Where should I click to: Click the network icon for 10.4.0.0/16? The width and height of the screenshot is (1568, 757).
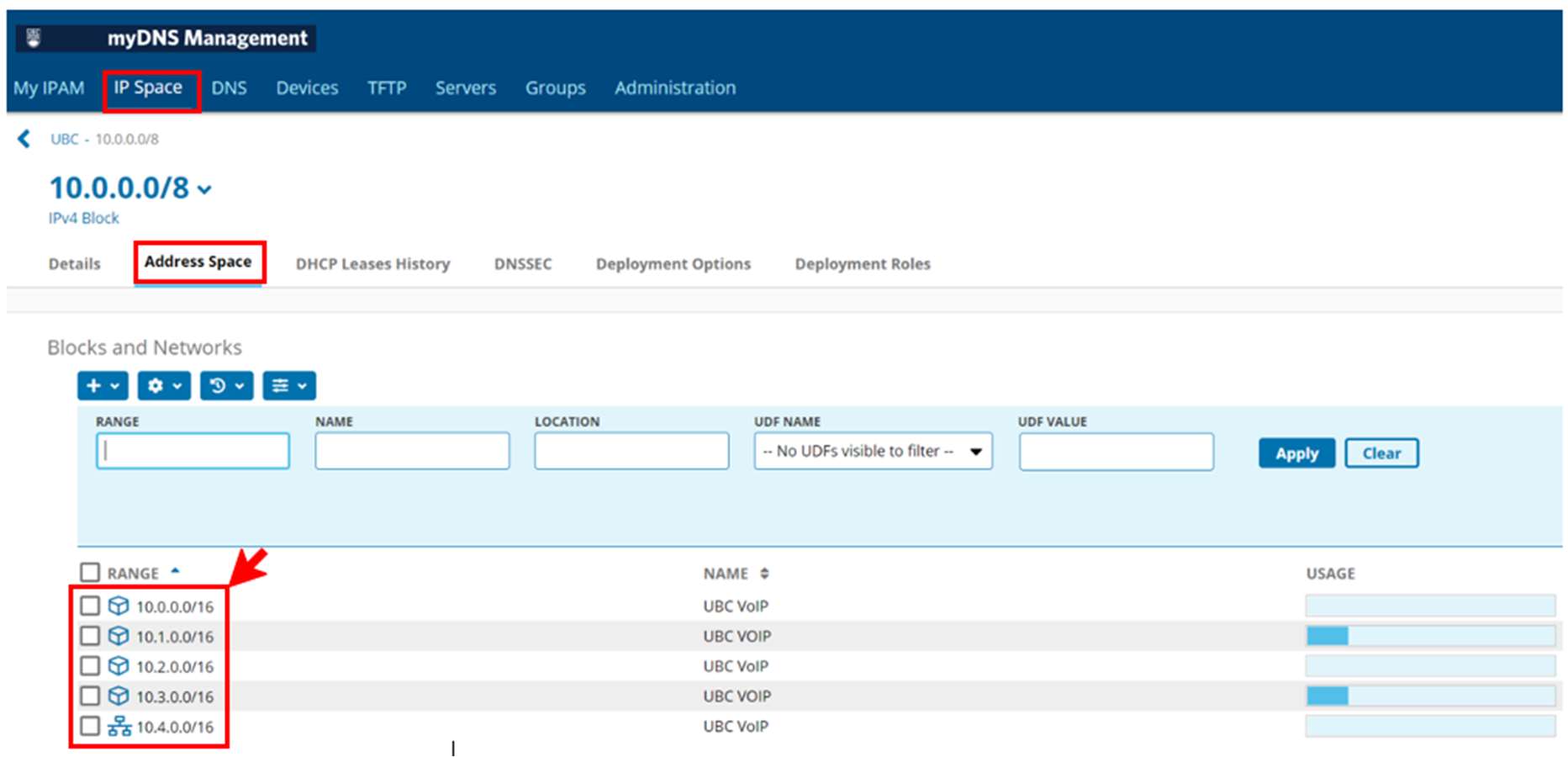click(119, 726)
